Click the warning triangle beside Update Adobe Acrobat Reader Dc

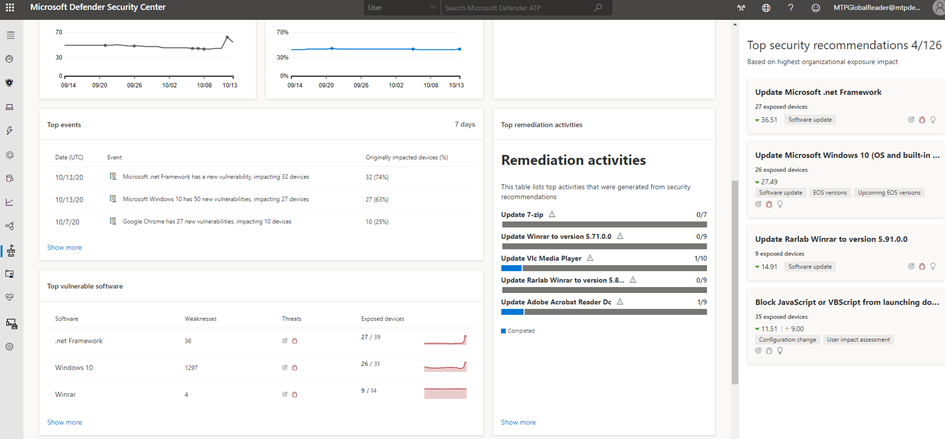[x=620, y=302]
